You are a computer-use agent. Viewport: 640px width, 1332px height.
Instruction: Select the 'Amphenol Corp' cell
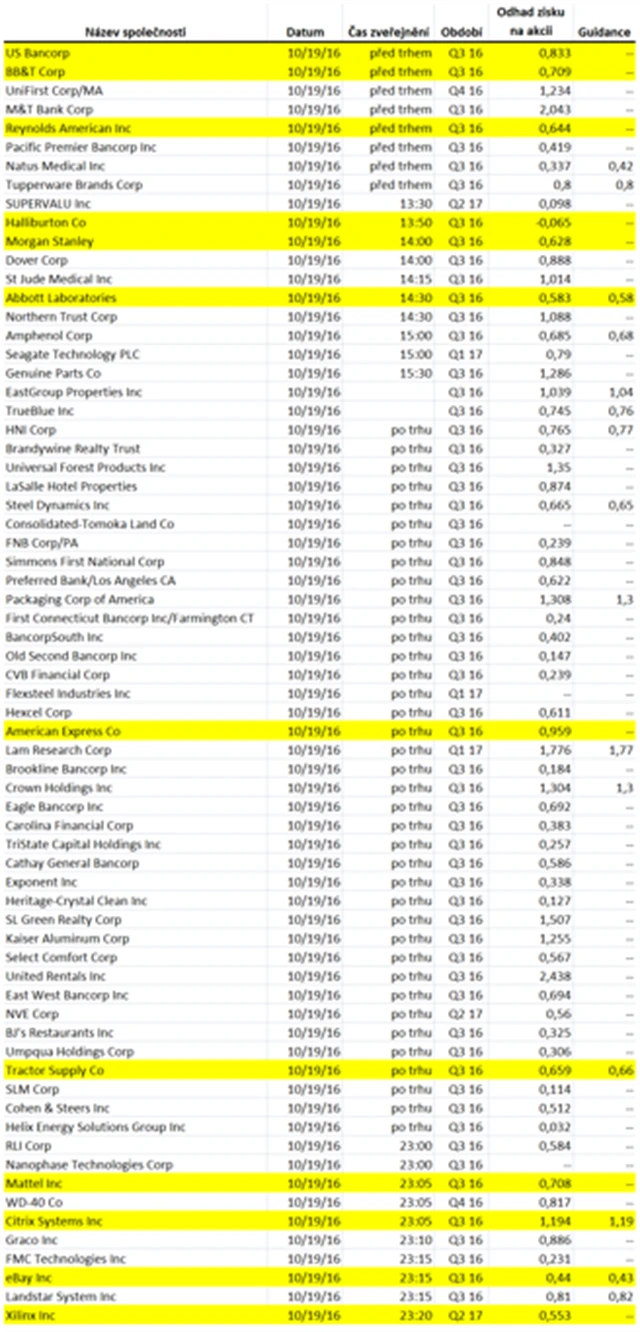(x=134, y=335)
